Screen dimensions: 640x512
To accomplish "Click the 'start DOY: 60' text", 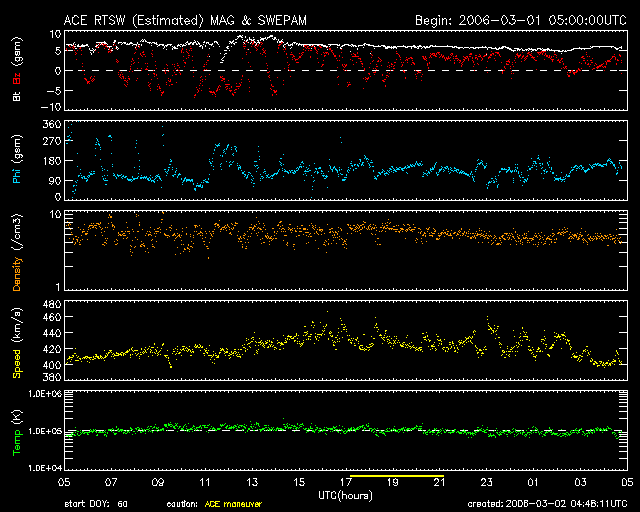I will 95,504.
